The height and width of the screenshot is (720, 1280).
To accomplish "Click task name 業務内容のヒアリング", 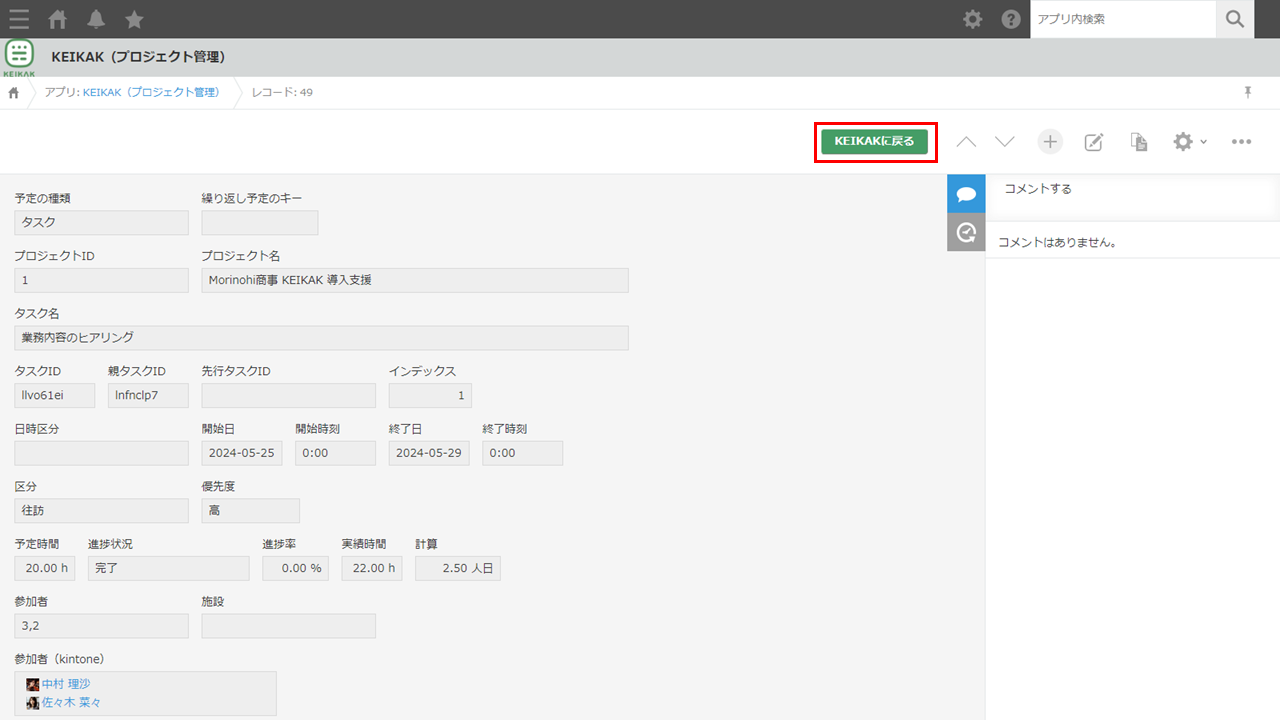I will tap(321, 338).
